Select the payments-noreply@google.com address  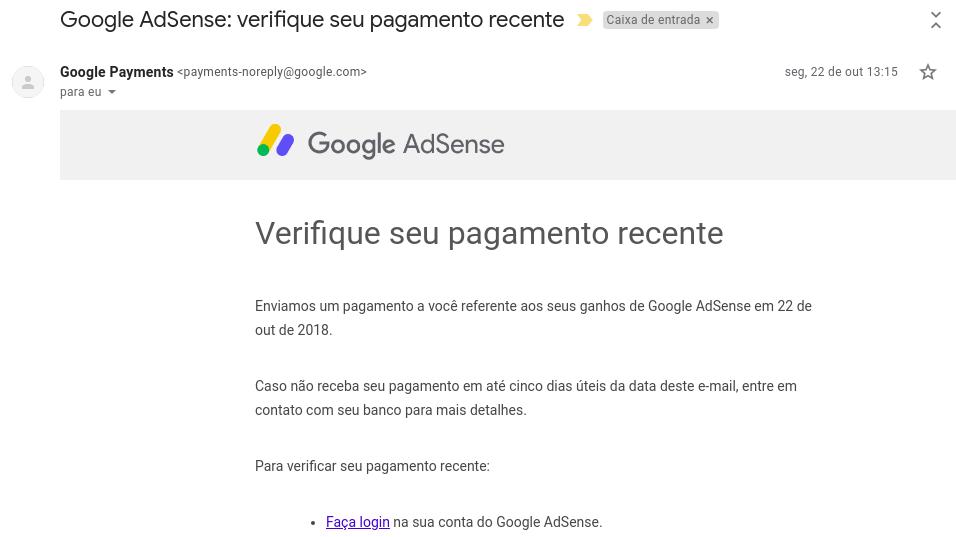point(272,72)
